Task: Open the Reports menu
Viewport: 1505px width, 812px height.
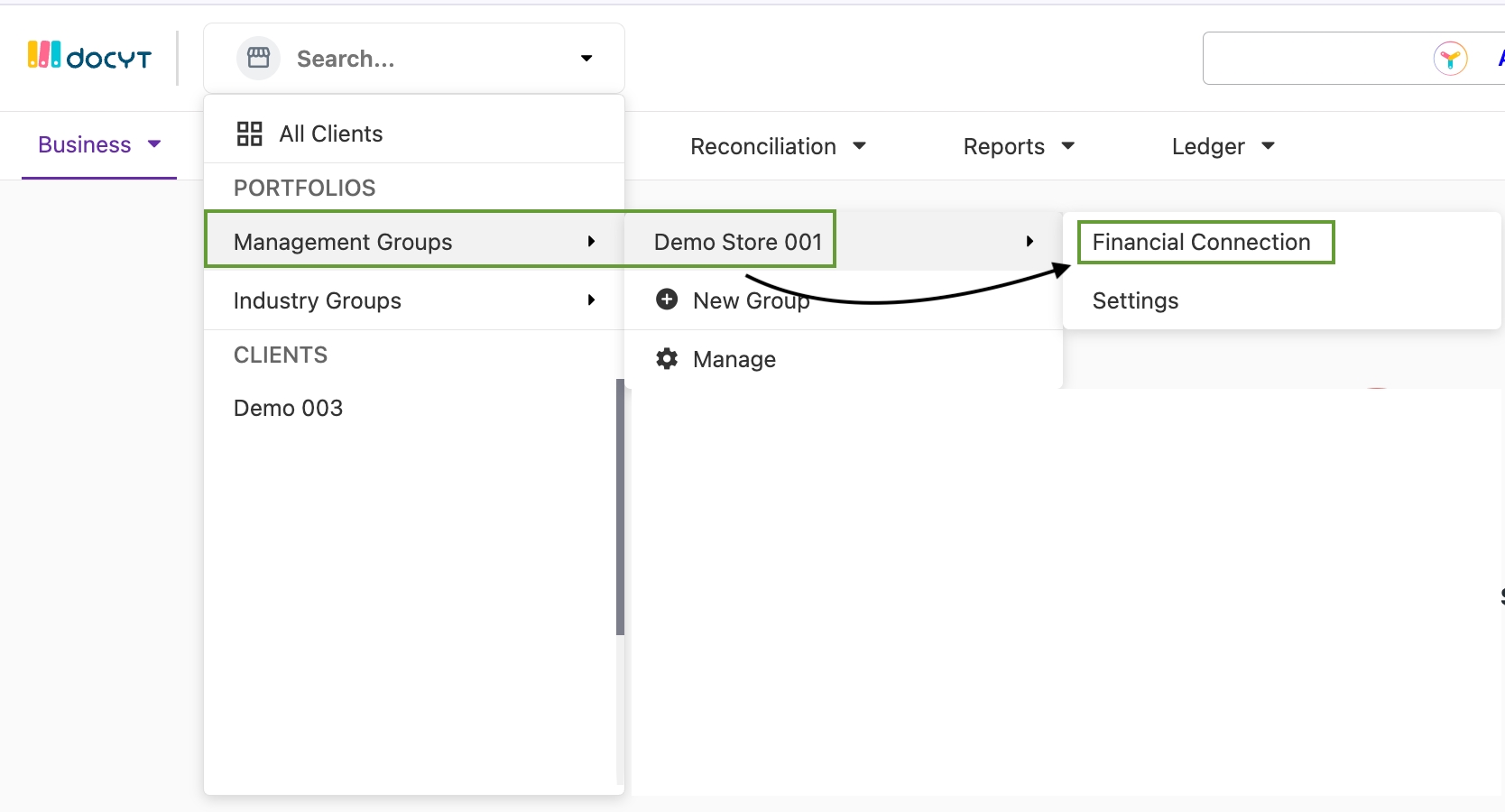Action: 1018,146
